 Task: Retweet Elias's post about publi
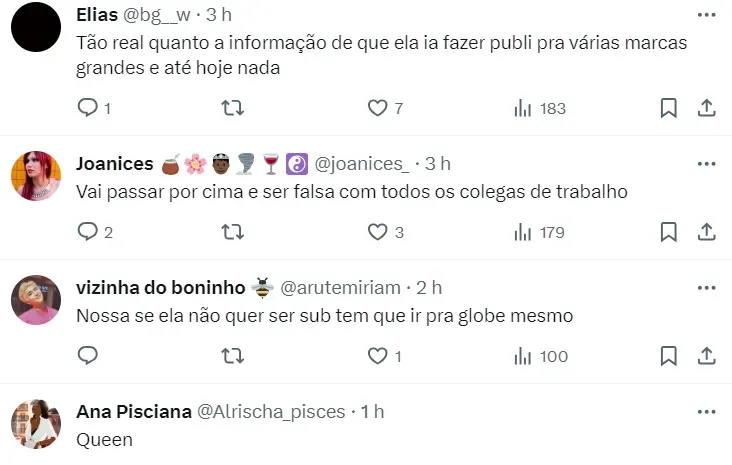pos(232,108)
